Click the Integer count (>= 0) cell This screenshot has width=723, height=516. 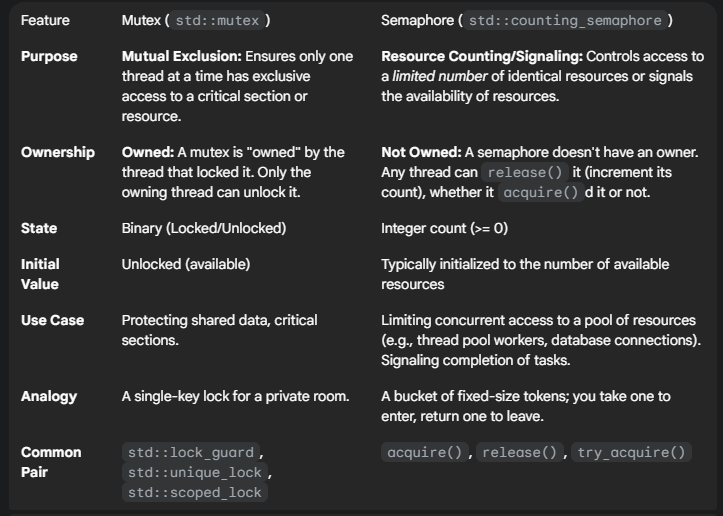pos(444,228)
